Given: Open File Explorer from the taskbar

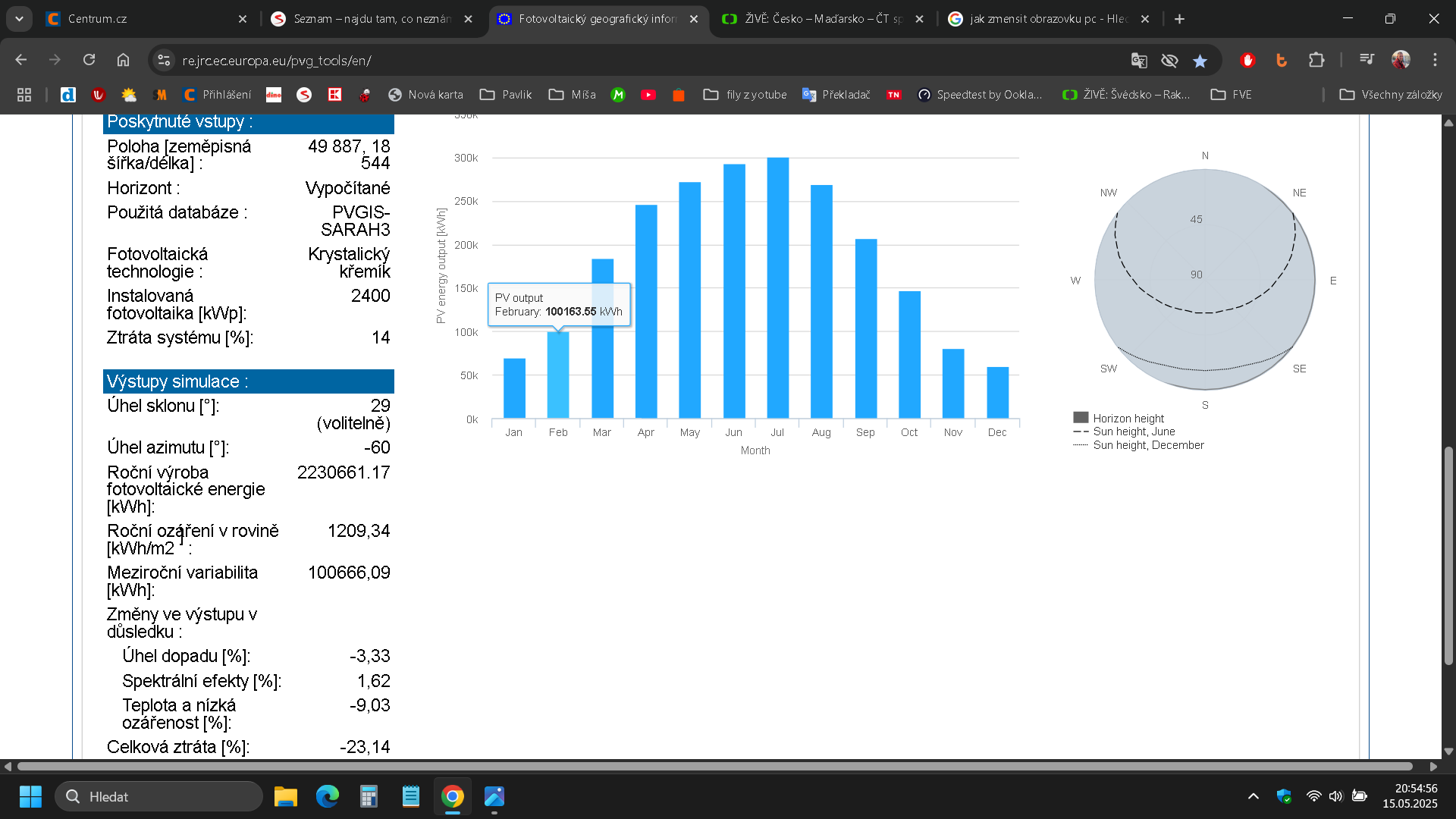Looking at the screenshot, I should (x=285, y=796).
